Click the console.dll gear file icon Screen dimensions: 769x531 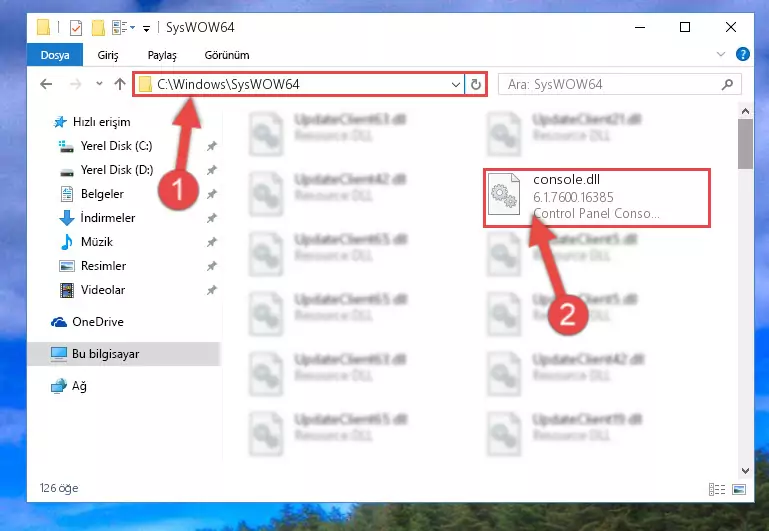504,195
